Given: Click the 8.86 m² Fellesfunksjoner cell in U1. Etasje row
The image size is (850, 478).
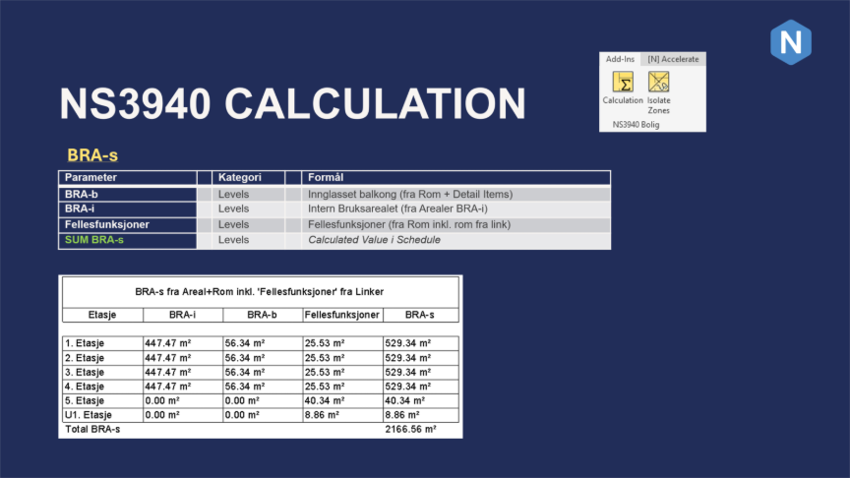Looking at the screenshot, I should (343, 415).
